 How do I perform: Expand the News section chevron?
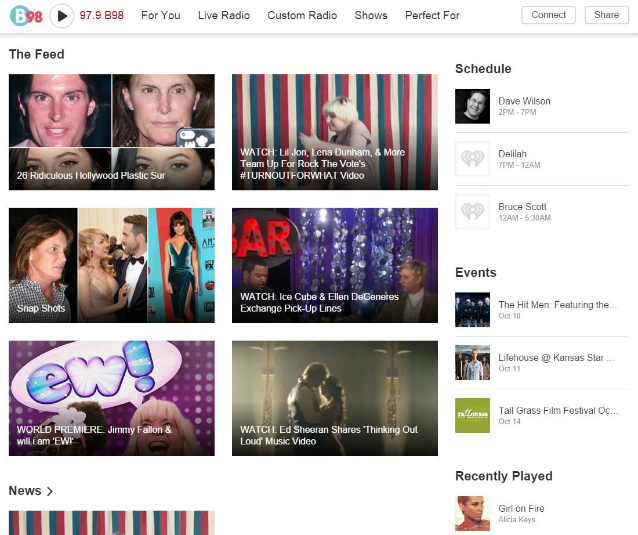pyautogui.click(x=50, y=491)
